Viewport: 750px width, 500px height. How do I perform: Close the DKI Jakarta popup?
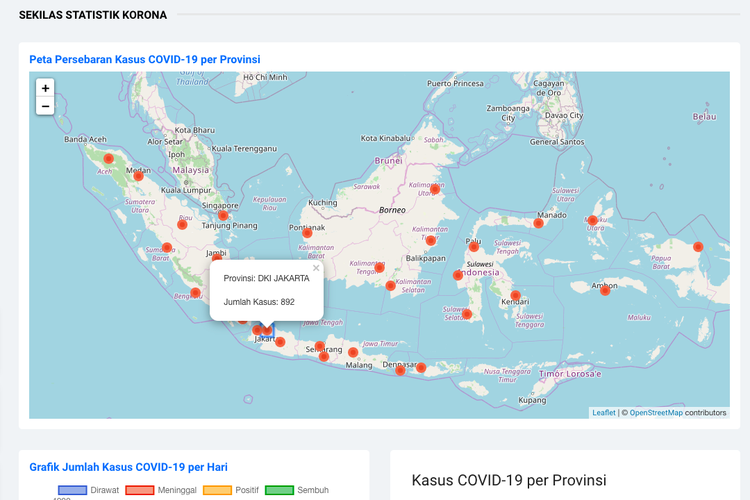316,268
